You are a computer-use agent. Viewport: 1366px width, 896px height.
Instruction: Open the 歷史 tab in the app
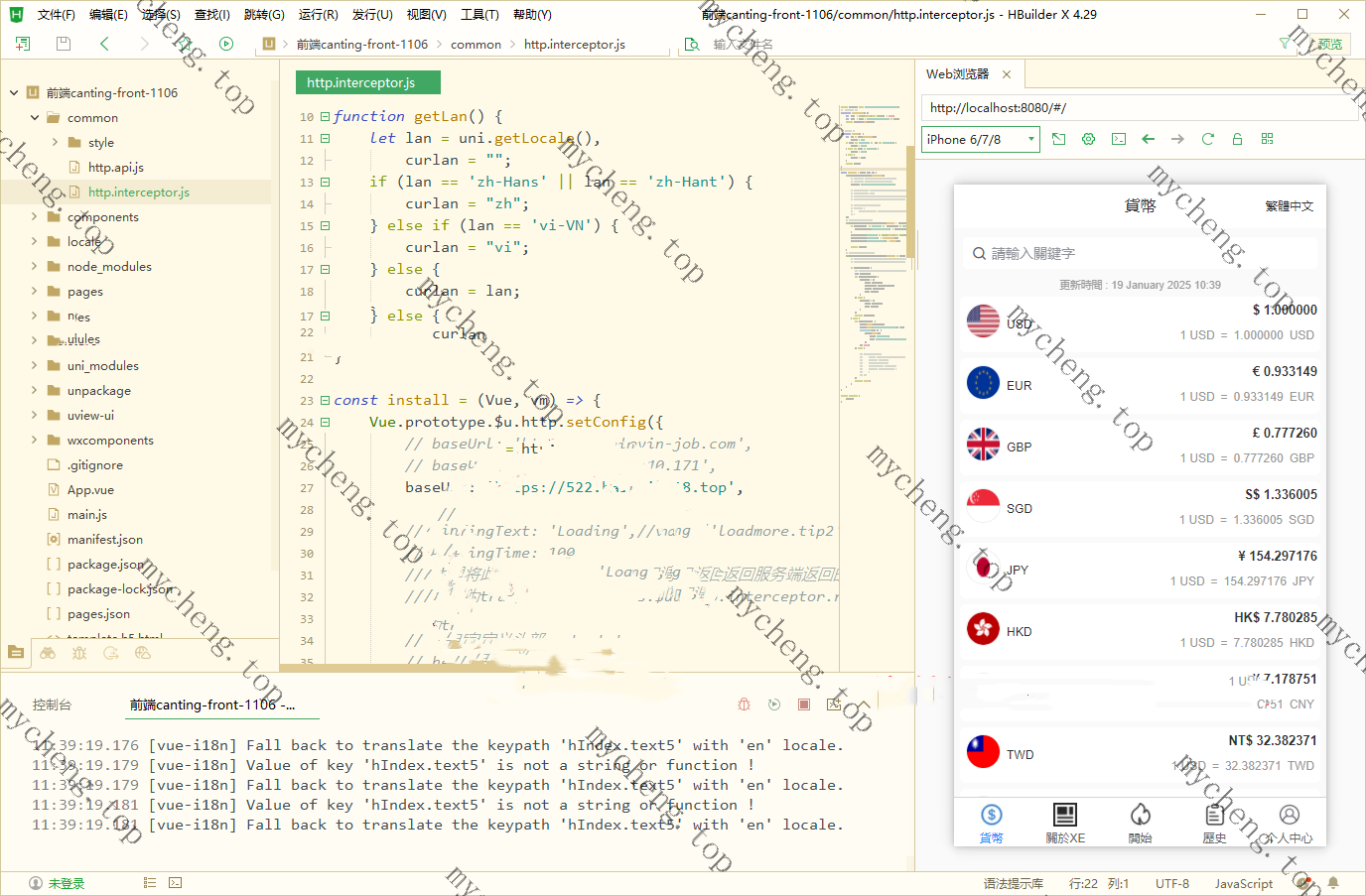click(1214, 824)
